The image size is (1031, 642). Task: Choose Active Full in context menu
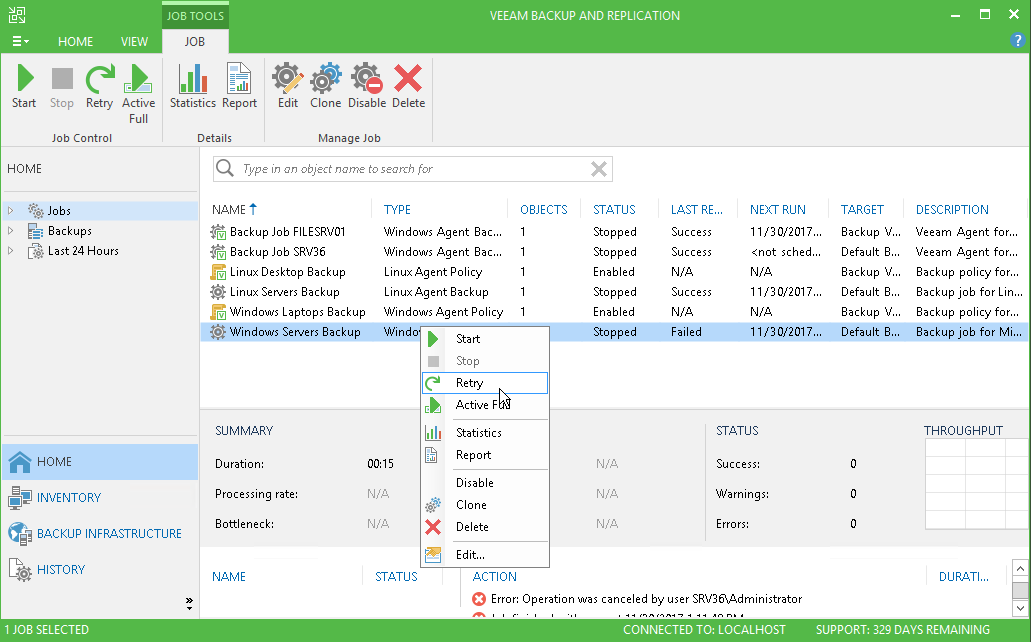(x=485, y=405)
